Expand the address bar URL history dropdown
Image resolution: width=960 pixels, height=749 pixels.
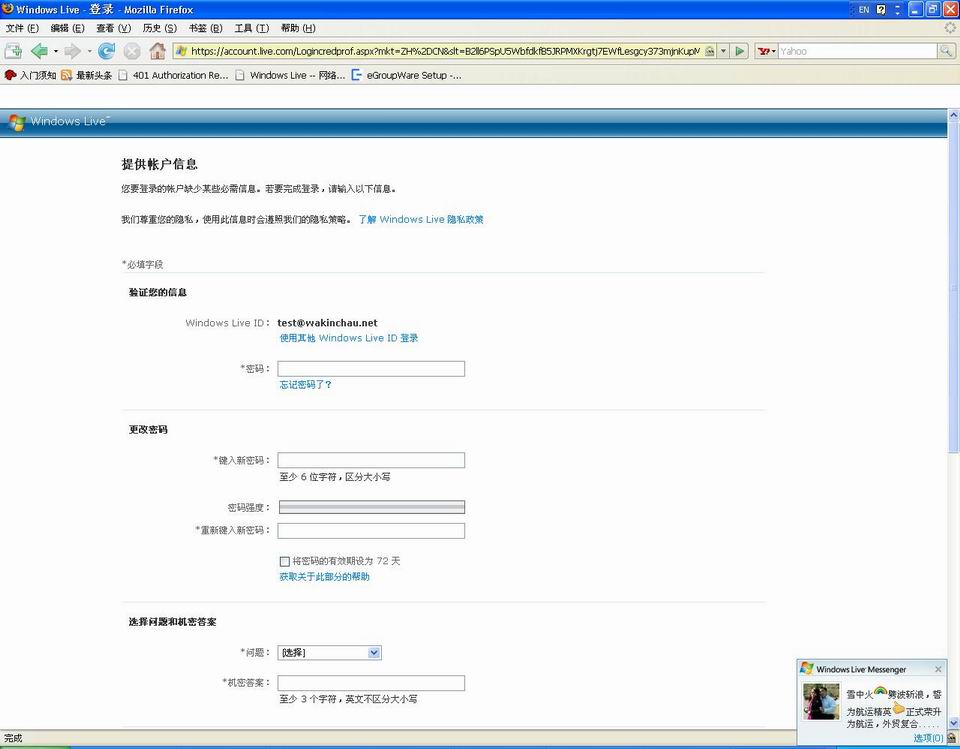pyautogui.click(x=723, y=51)
